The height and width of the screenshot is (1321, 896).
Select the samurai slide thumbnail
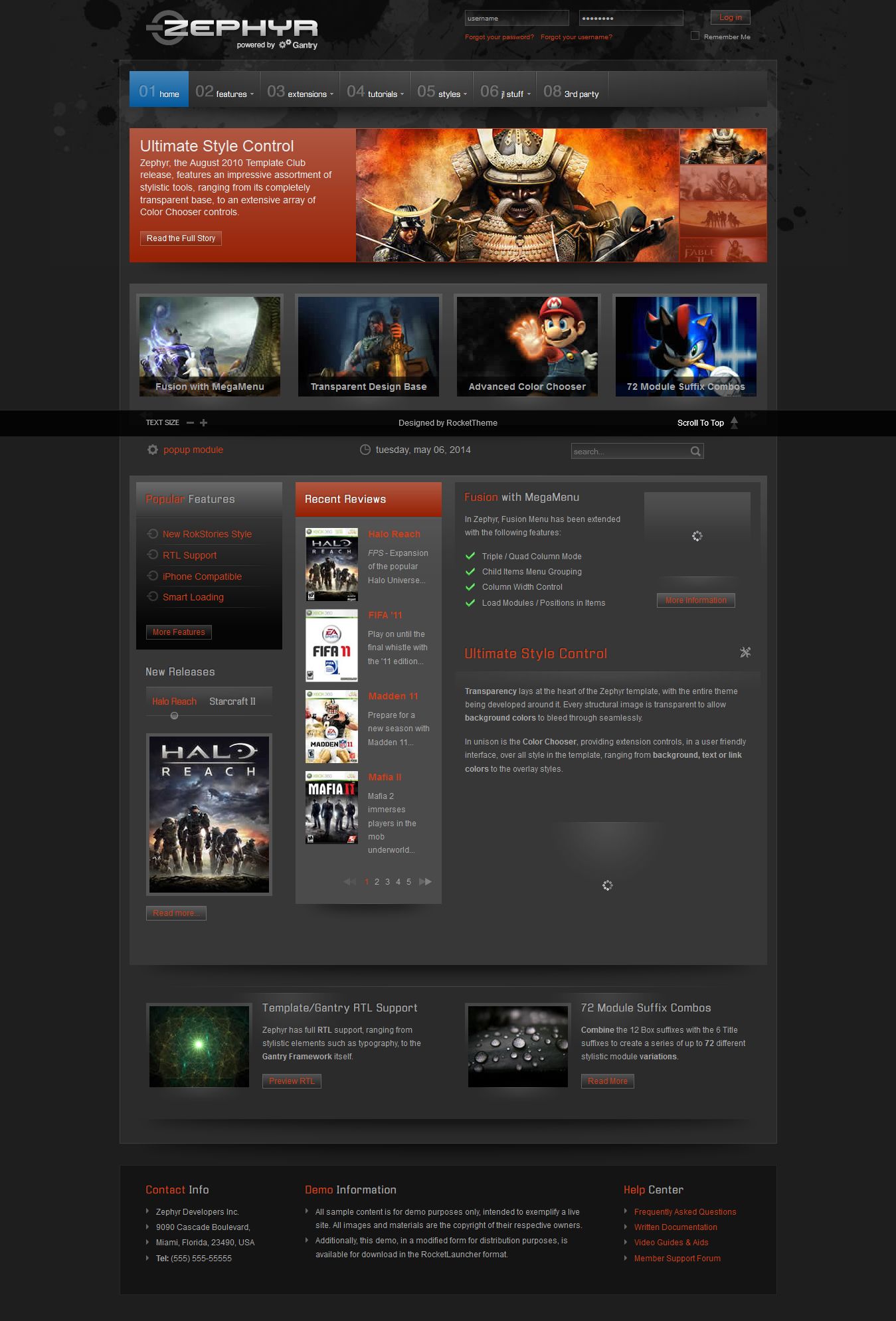pyautogui.click(x=723, y=146)
